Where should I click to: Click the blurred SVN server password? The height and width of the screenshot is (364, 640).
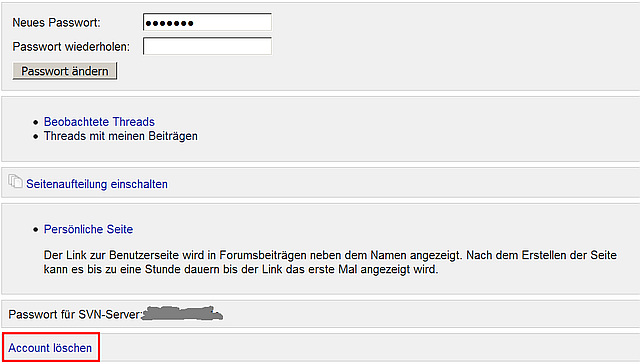182,313
